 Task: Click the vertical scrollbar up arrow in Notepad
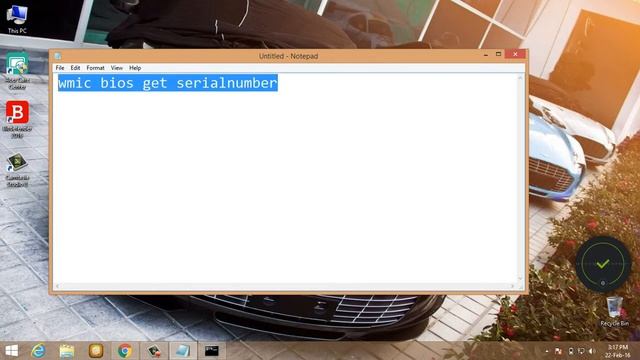(520, 78)
